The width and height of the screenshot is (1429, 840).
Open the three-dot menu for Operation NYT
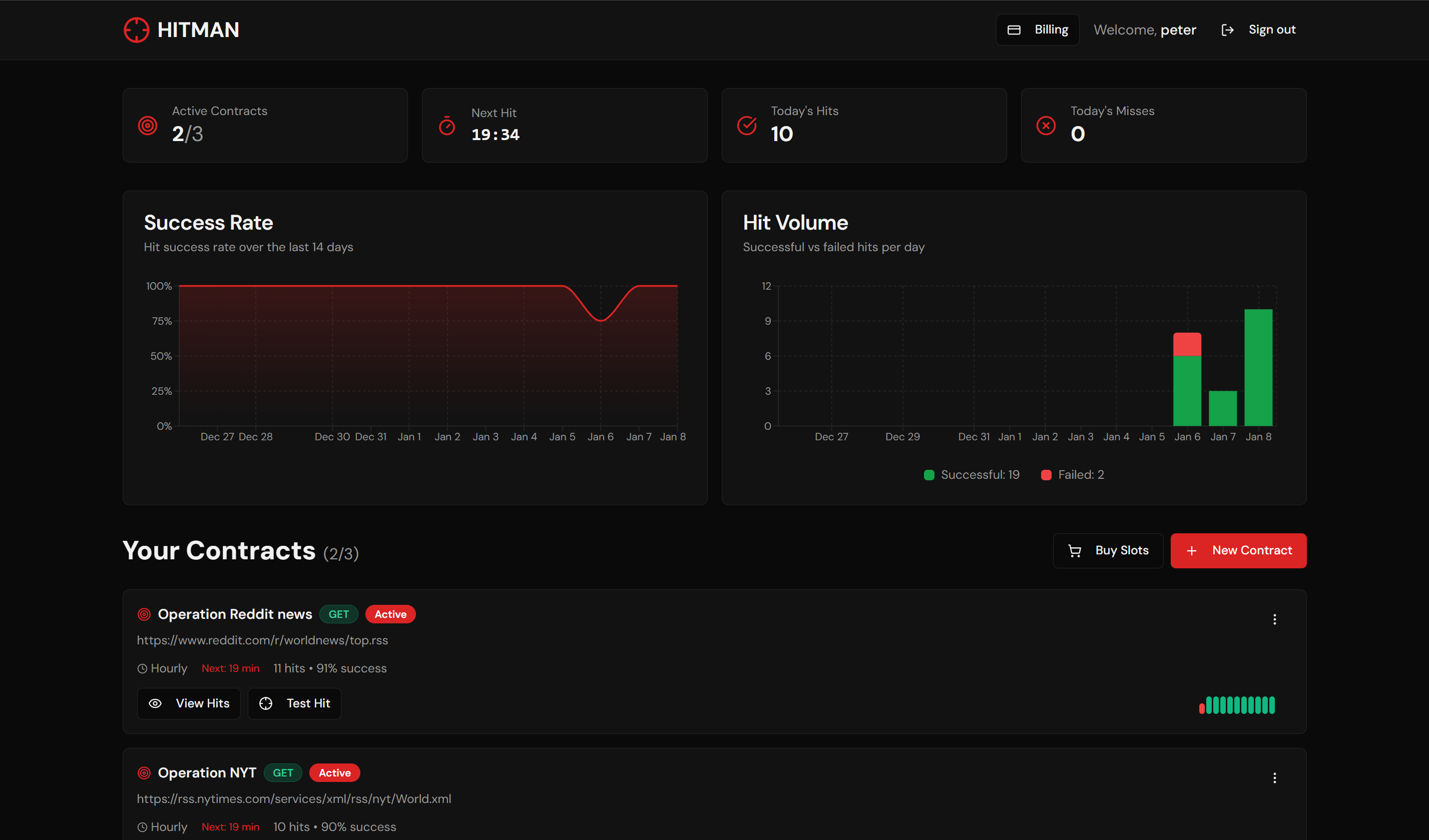point(1274,778)
